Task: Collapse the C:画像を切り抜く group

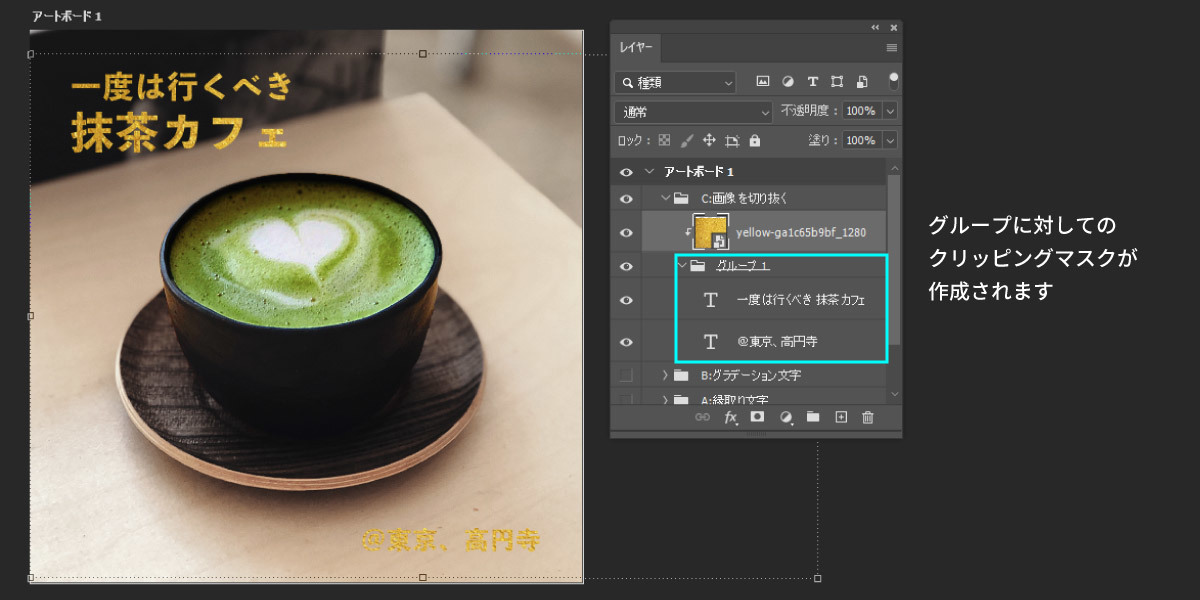Action: 665,198
